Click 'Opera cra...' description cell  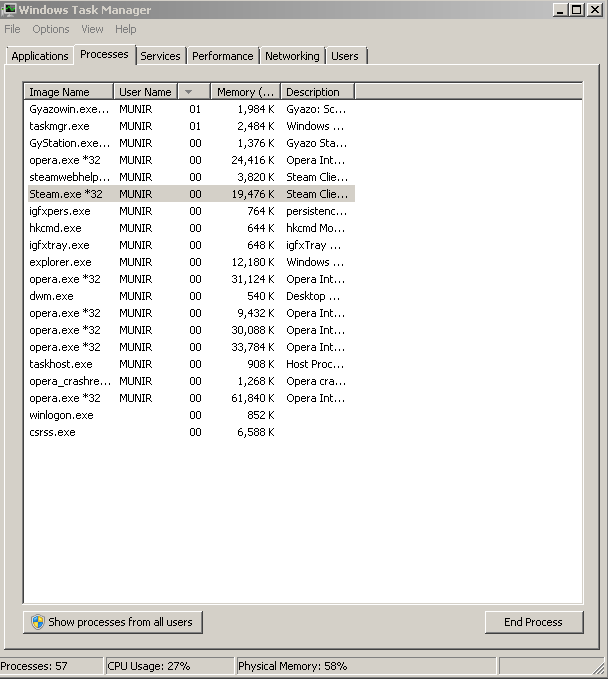pos(316,381)
